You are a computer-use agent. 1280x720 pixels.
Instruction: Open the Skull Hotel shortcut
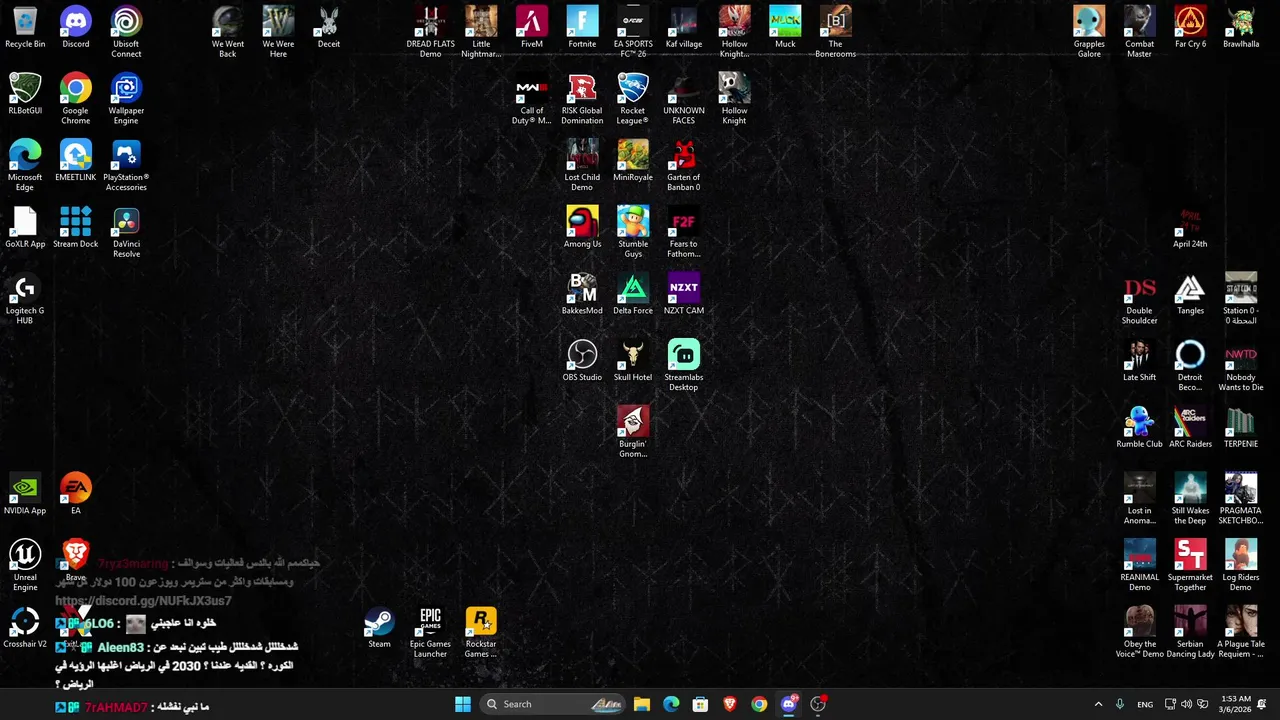[x=633, y=361]
